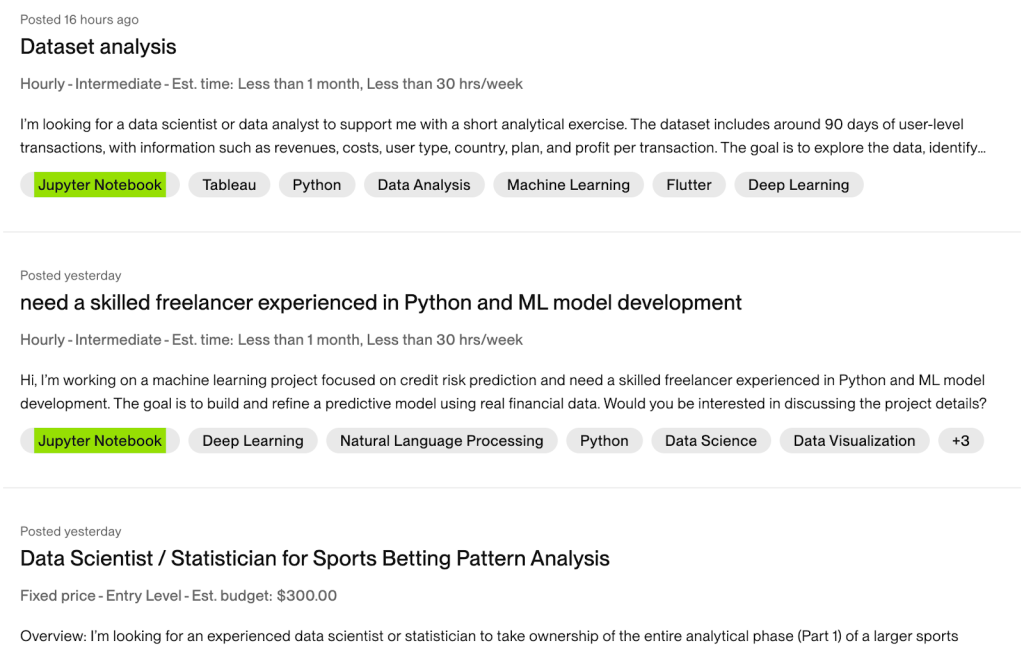The width and height of the screenshot is (1024, 648).
Task: Choose the Data Analysis skill tag
Action: (424, 185)
